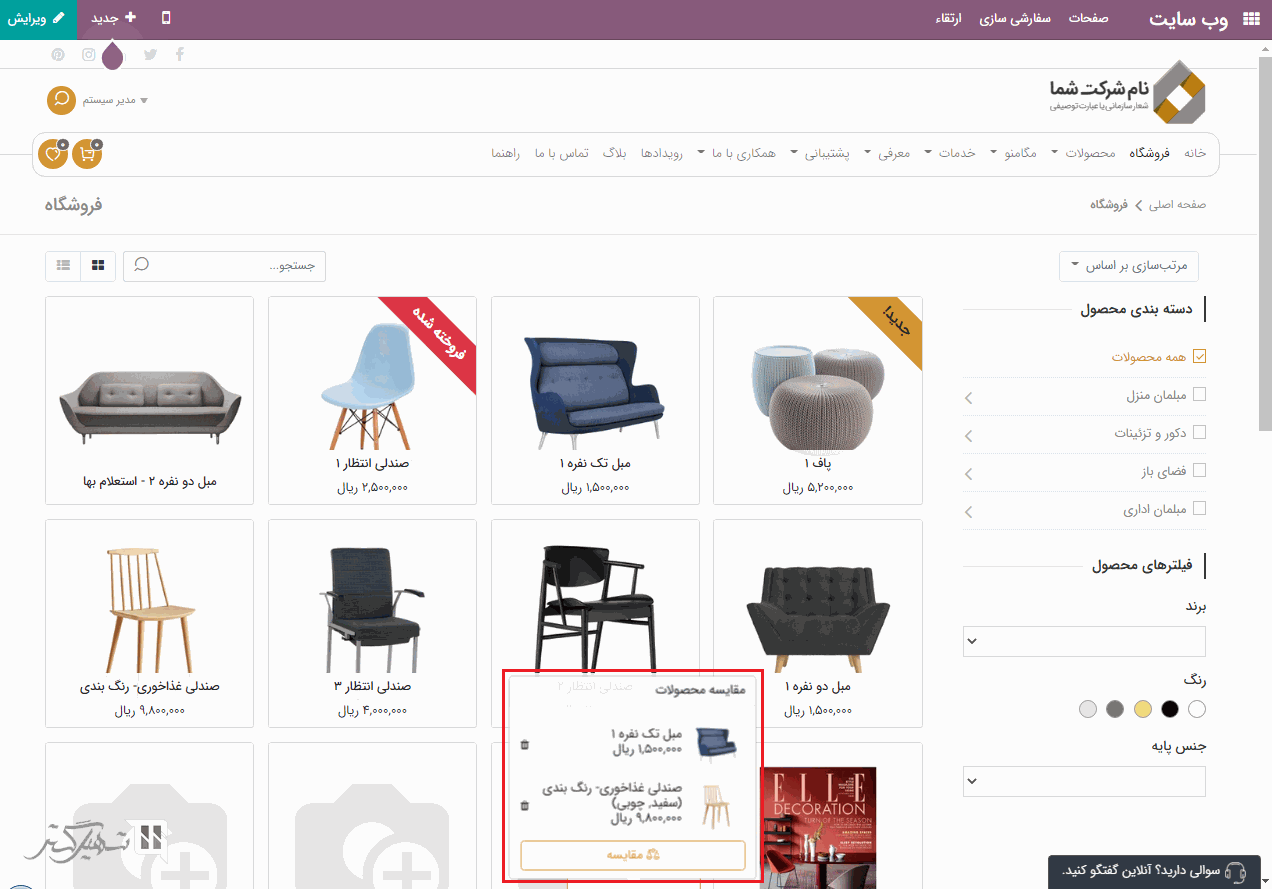Click the headset icon in the chat box
Image resolution: width=1272 pixels, height=889 pixels.
point(1234,871)
